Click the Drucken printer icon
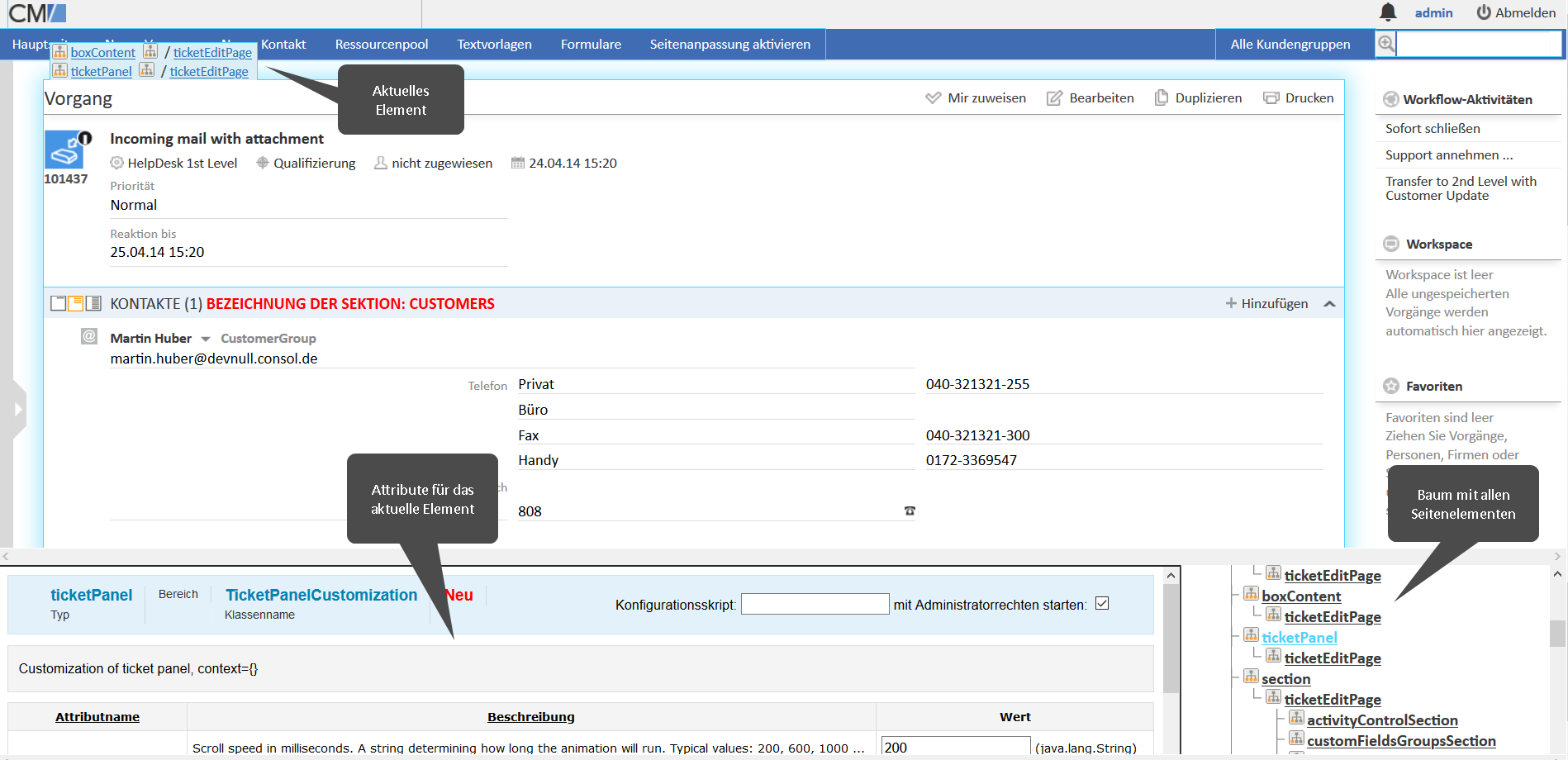The width and height of the screenshot is (1568, 760). point(1271,98)
